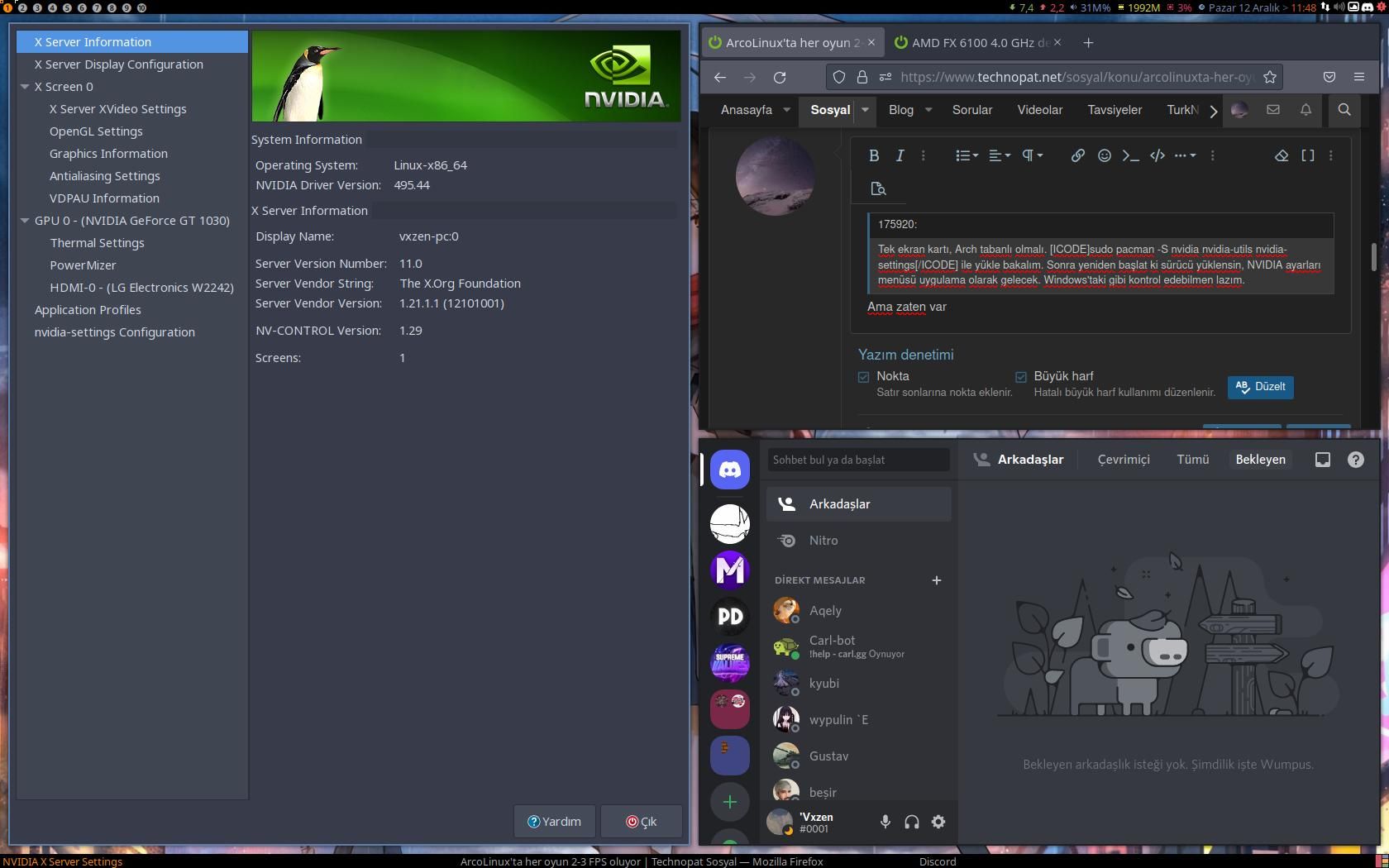Show the Tümü friends tab in Discord
Image resolution: width=1389 pixels, height=868 pixels.
pos(1193,460)
